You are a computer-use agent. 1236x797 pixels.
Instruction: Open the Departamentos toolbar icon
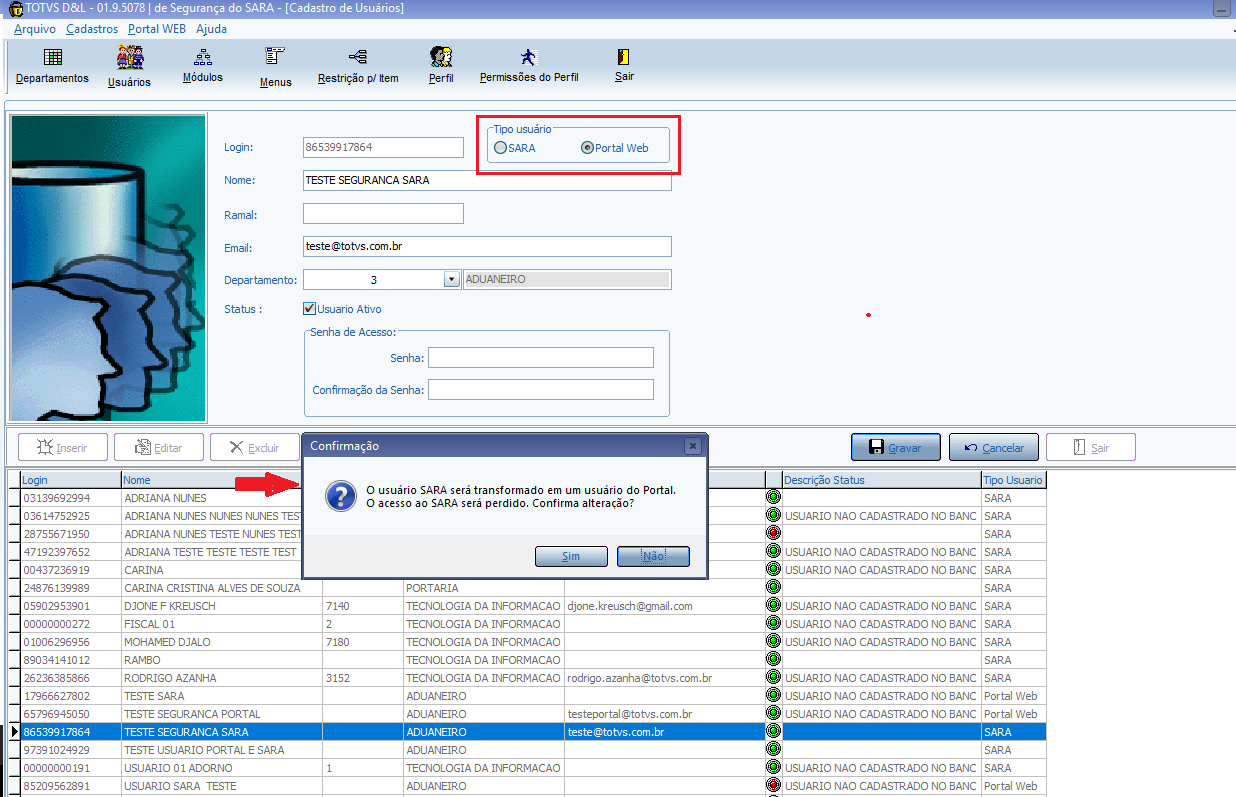click(52, 66)
